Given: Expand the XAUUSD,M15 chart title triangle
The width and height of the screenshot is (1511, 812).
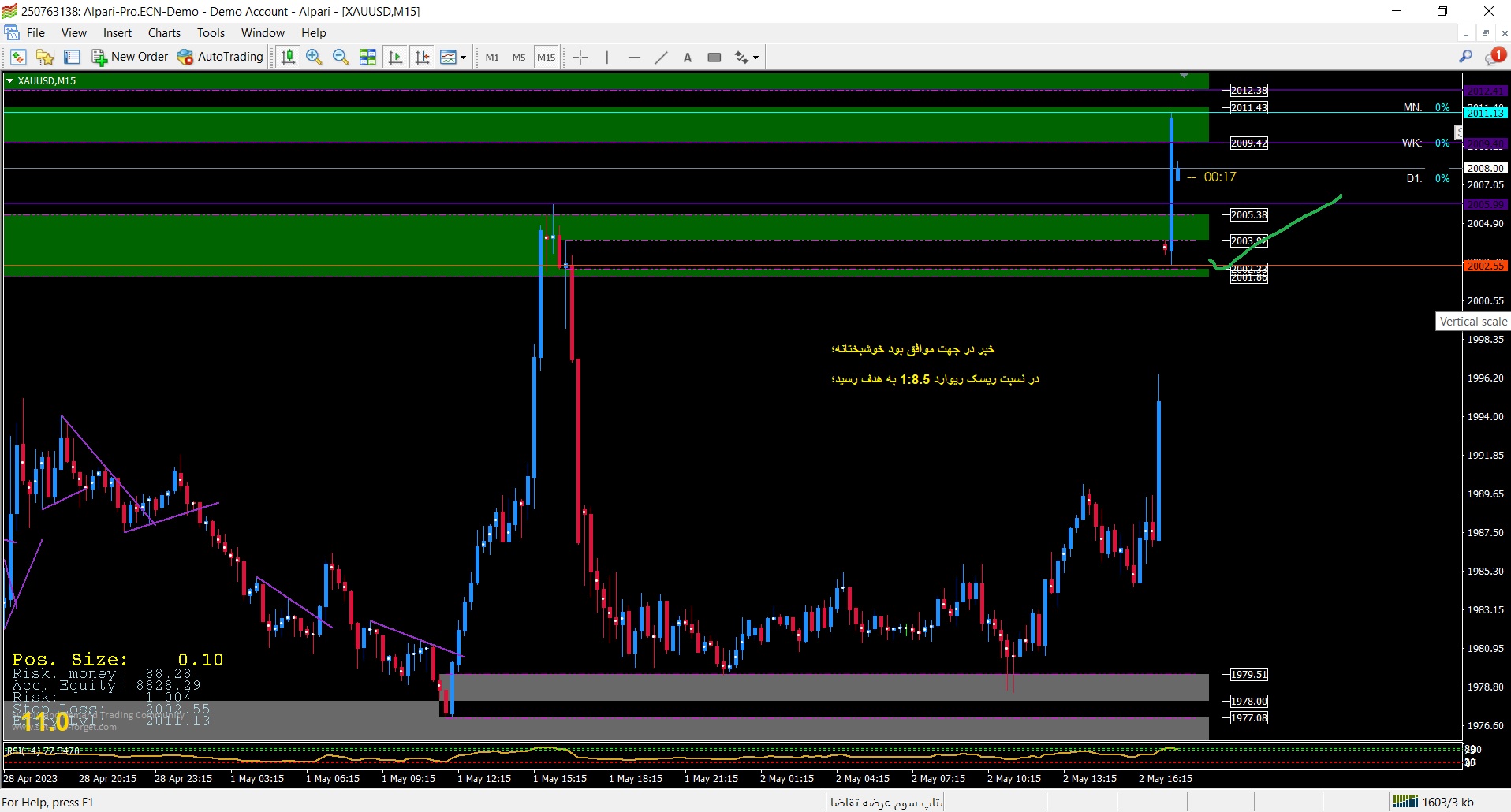Looking at the screenshot, I should pyautogui.click(x=9, y=80).
